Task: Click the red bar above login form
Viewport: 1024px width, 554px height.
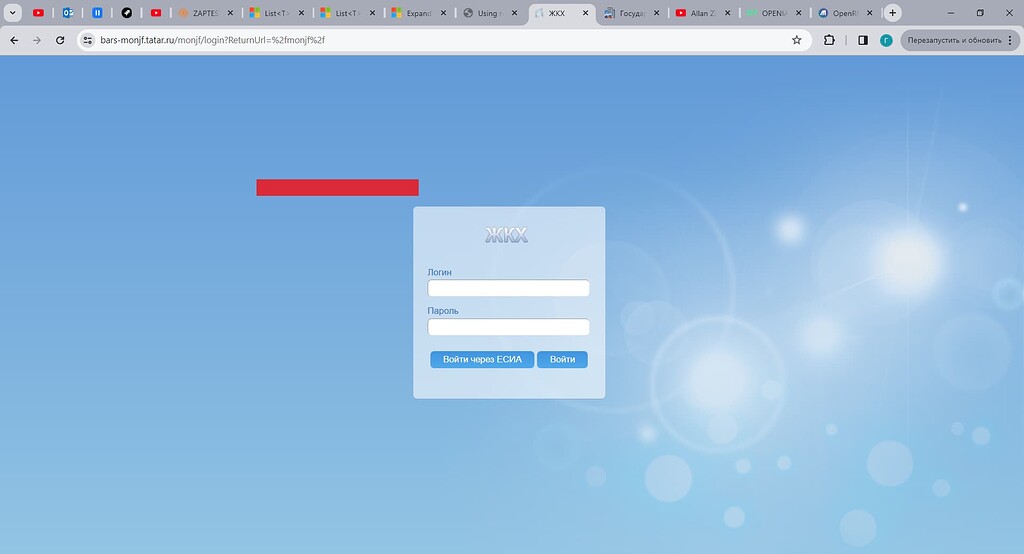Action: coord(337,187)
